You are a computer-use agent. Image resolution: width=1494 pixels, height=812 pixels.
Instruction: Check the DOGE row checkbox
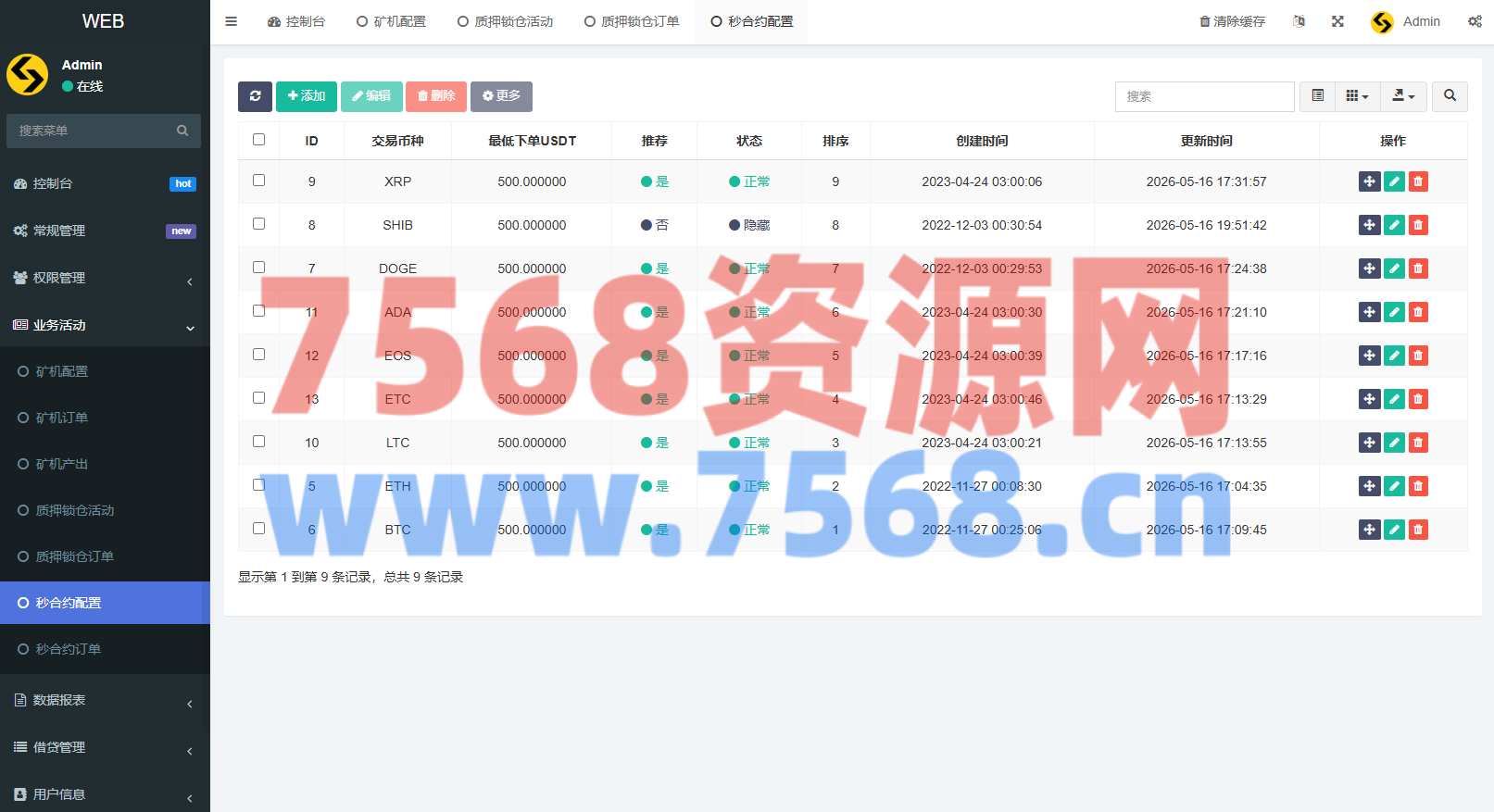click(x=259, y=268)
